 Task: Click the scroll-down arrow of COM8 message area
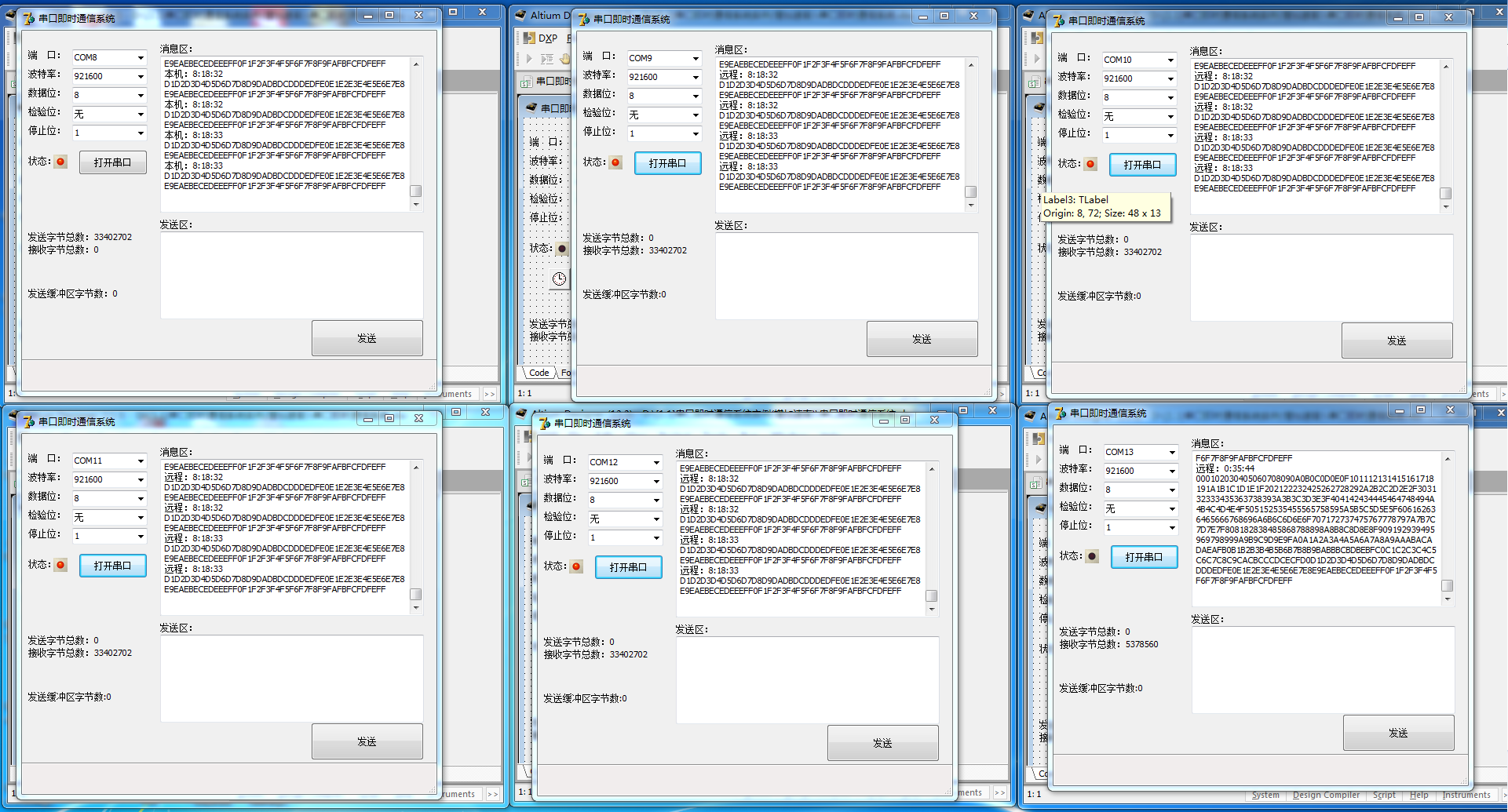415,206
